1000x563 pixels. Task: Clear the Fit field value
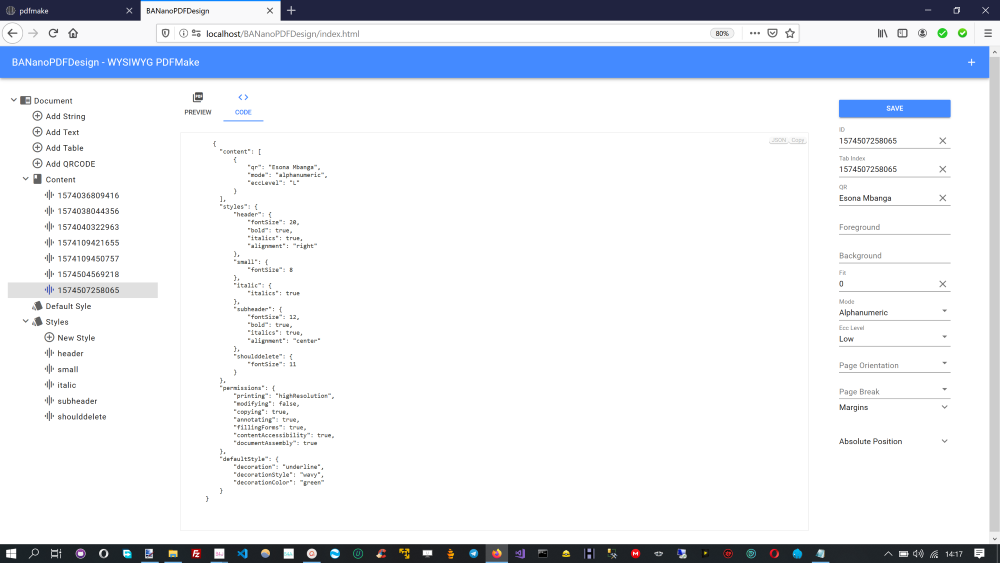[x=943, y=284]
